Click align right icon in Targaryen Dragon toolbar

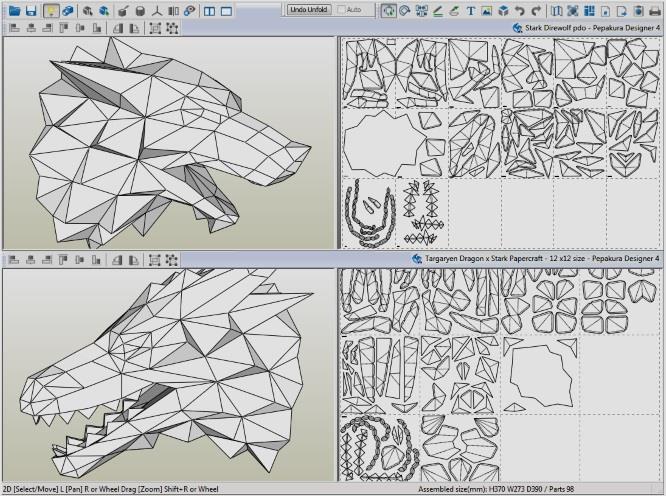(47, 259)
